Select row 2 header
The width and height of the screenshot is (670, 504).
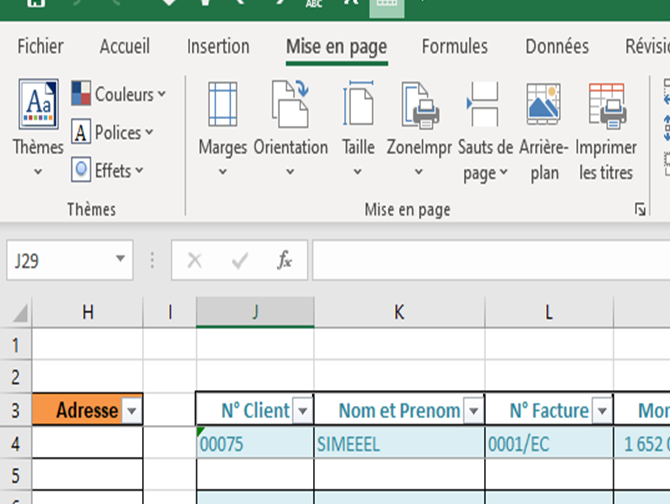point(16,377)
